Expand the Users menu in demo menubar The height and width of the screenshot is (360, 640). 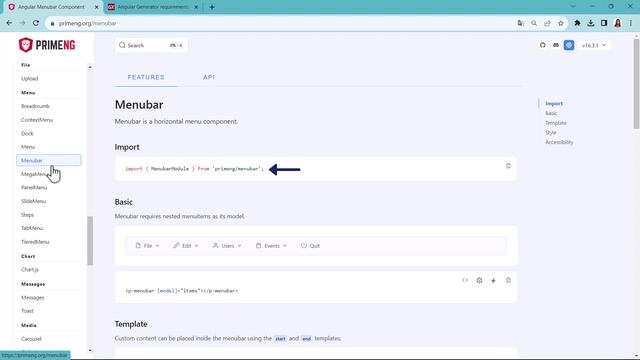tap(227, 246)
